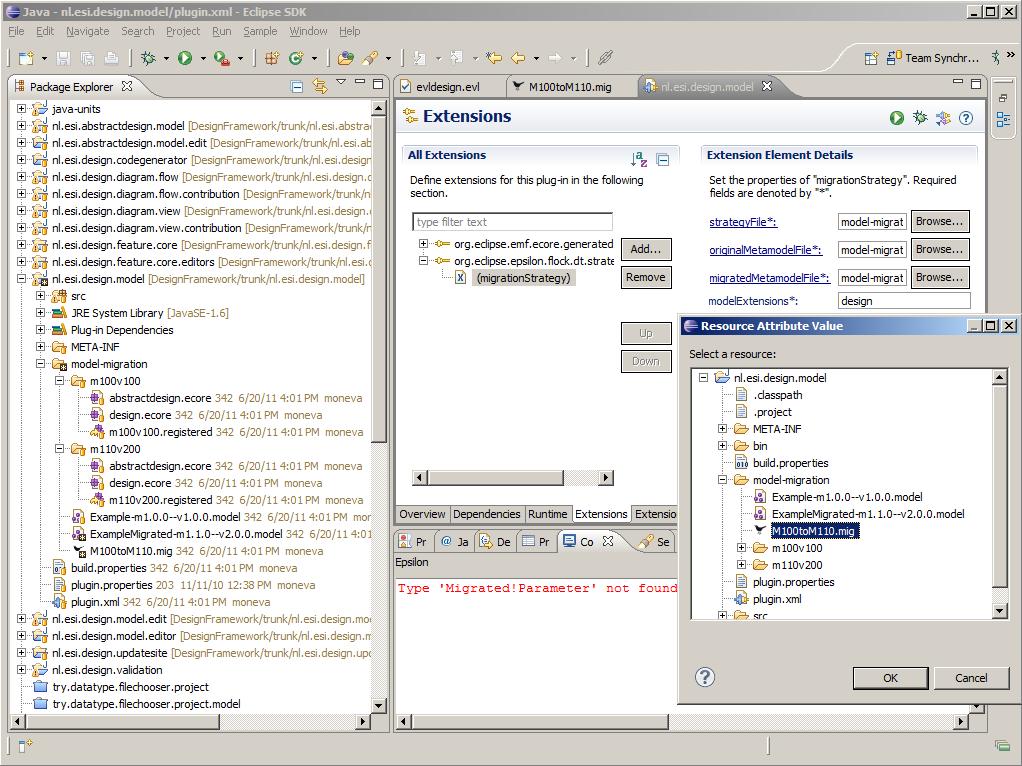Expand META-INF folder in the dialog
The width and height of the screenshot is (1022, 766).
coord(722,428)
